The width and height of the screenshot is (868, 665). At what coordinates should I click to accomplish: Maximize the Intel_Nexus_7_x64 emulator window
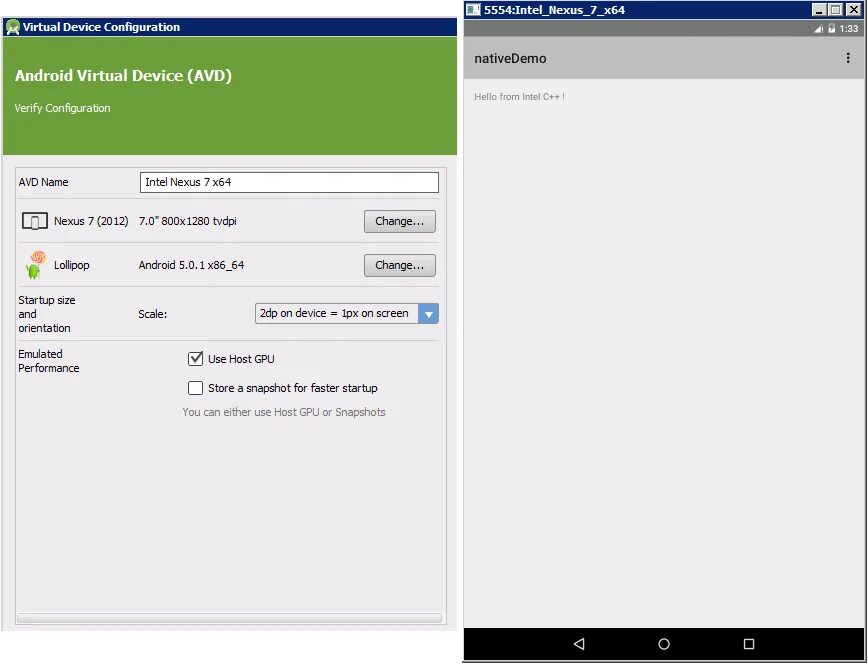pyautogui.click(x=836, y=9)
